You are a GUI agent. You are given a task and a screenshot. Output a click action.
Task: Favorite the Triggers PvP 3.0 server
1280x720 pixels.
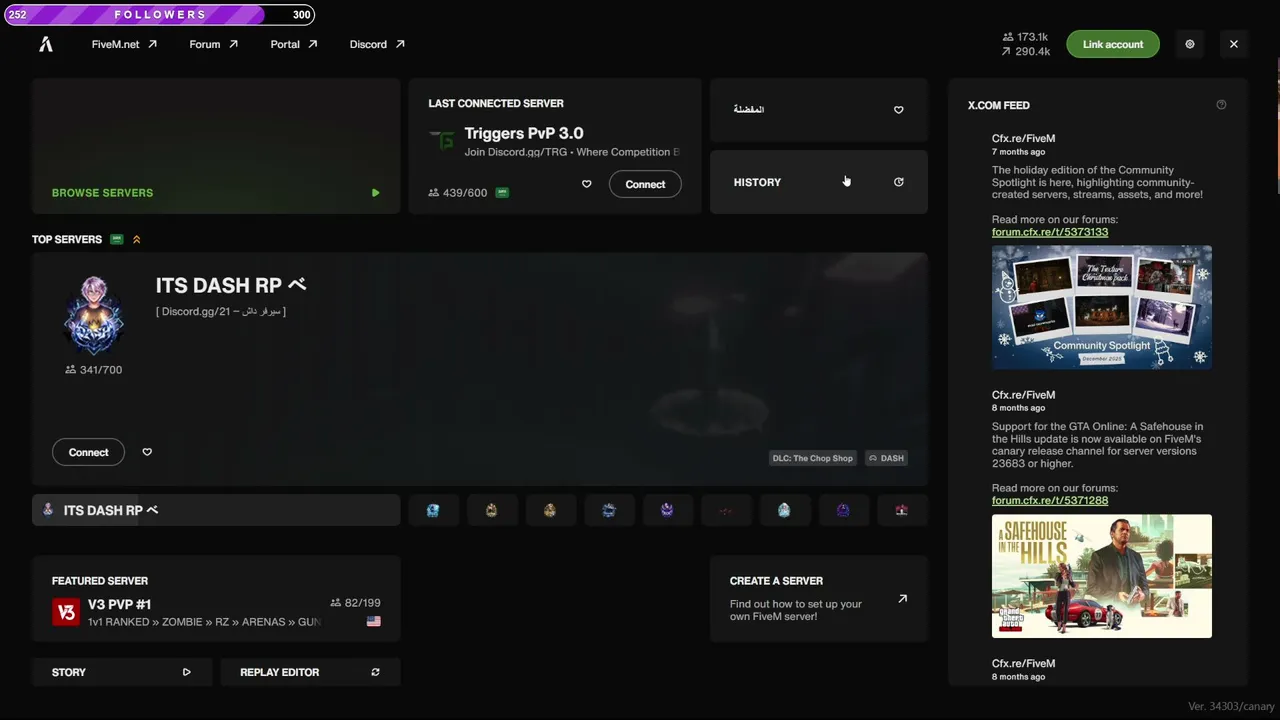click(587, 184)
